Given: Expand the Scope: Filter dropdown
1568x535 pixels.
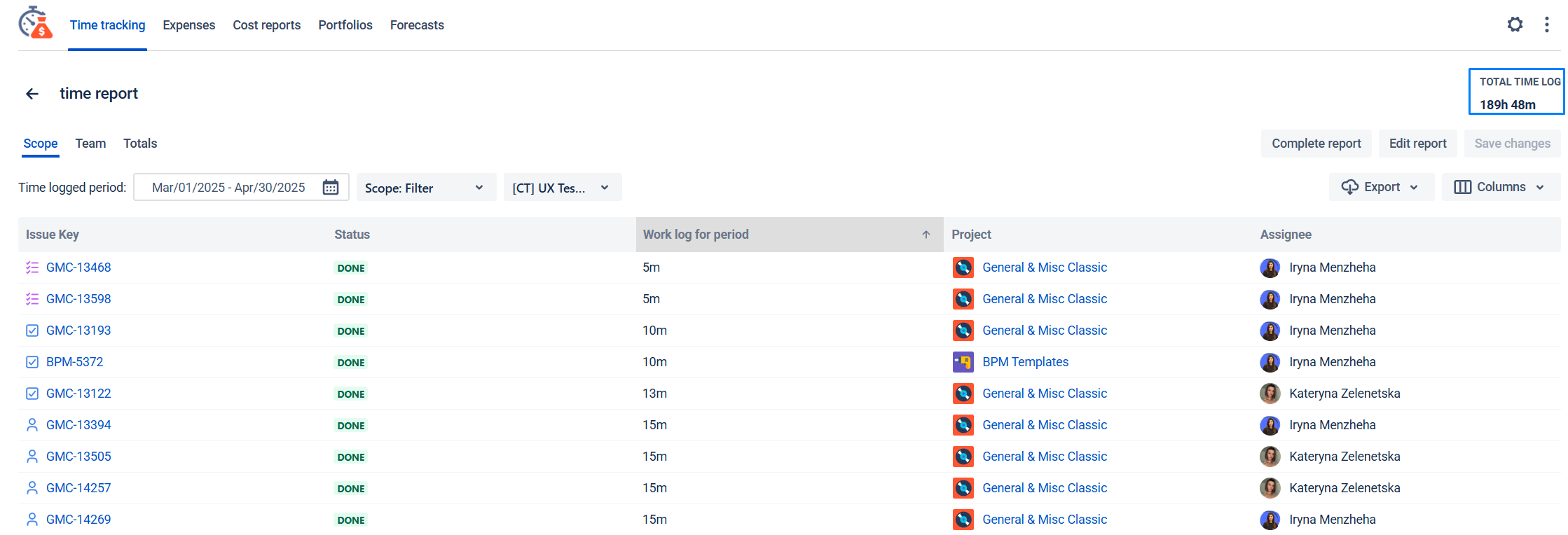Looking at the screenshot, I should (426, 188).
